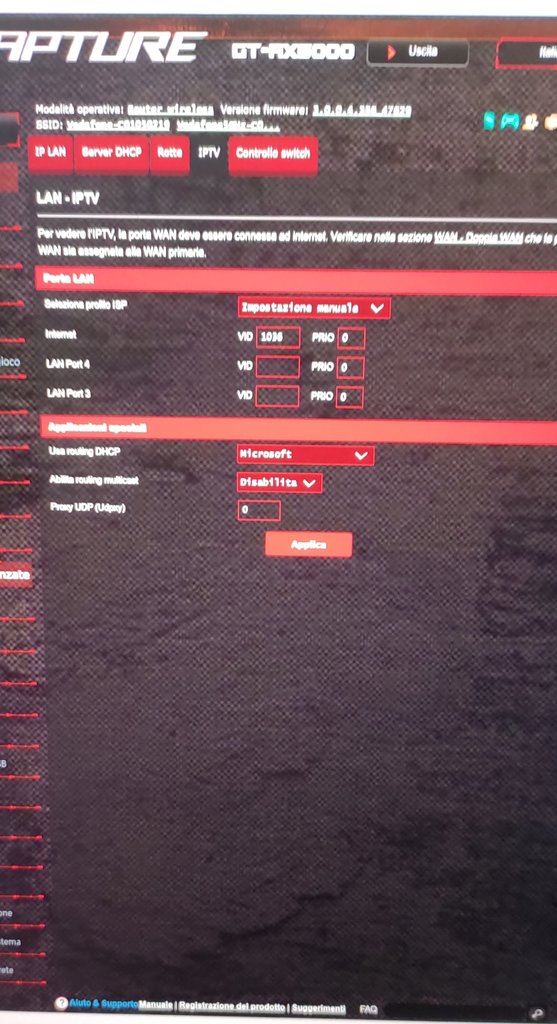Image resolution: width=557 pixels, height=1024 pixels.
Task: Open the Abilita routing multicast dropdown
Action: (x=279, y=483)
